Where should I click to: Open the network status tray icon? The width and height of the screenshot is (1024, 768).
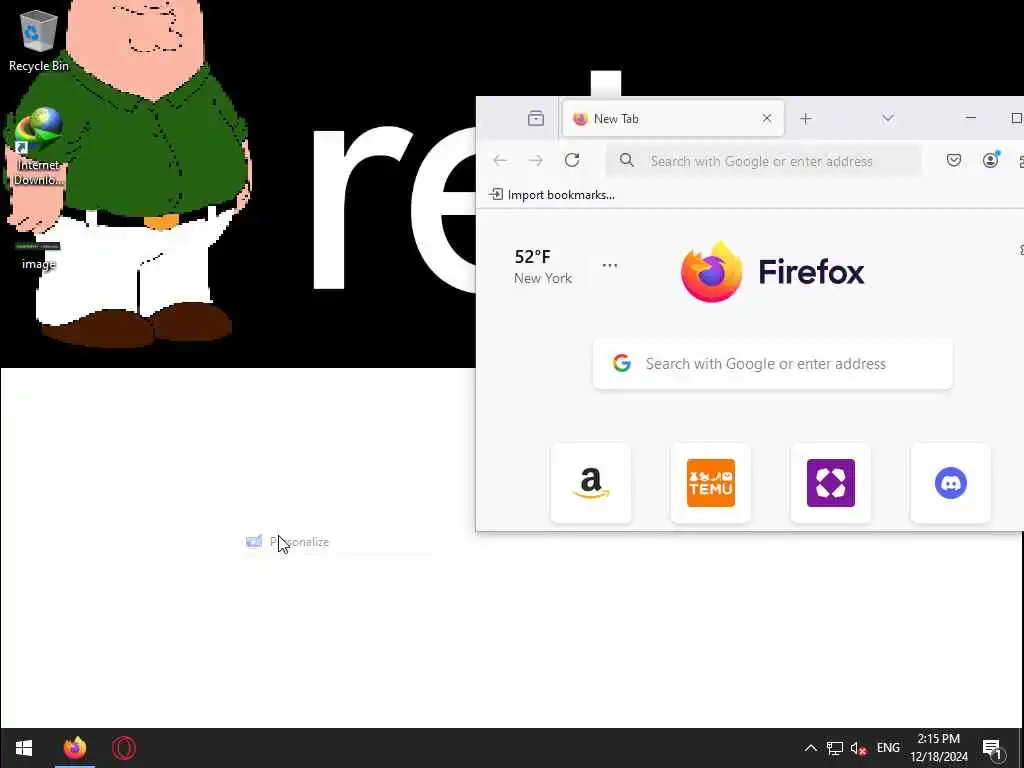pyautogui.click(x=835, y=748)
